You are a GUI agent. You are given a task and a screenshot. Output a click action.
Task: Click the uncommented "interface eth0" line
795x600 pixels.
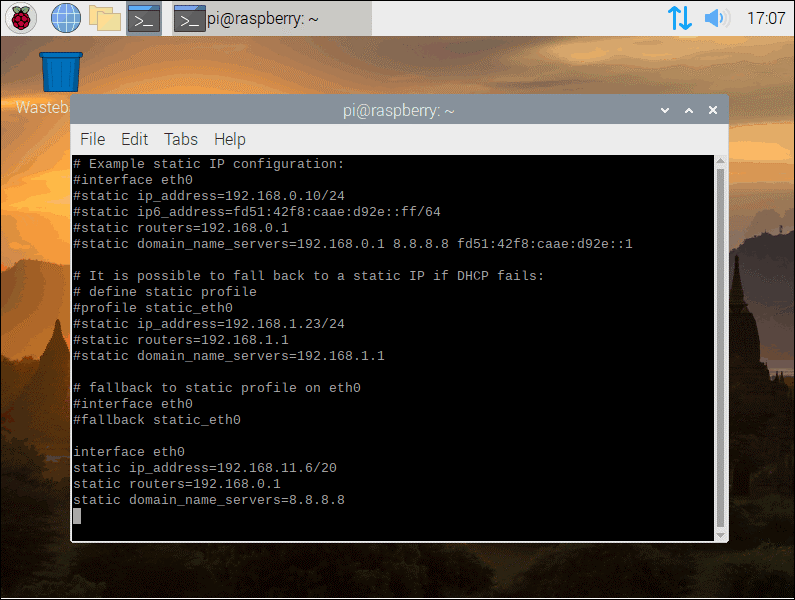129,452
